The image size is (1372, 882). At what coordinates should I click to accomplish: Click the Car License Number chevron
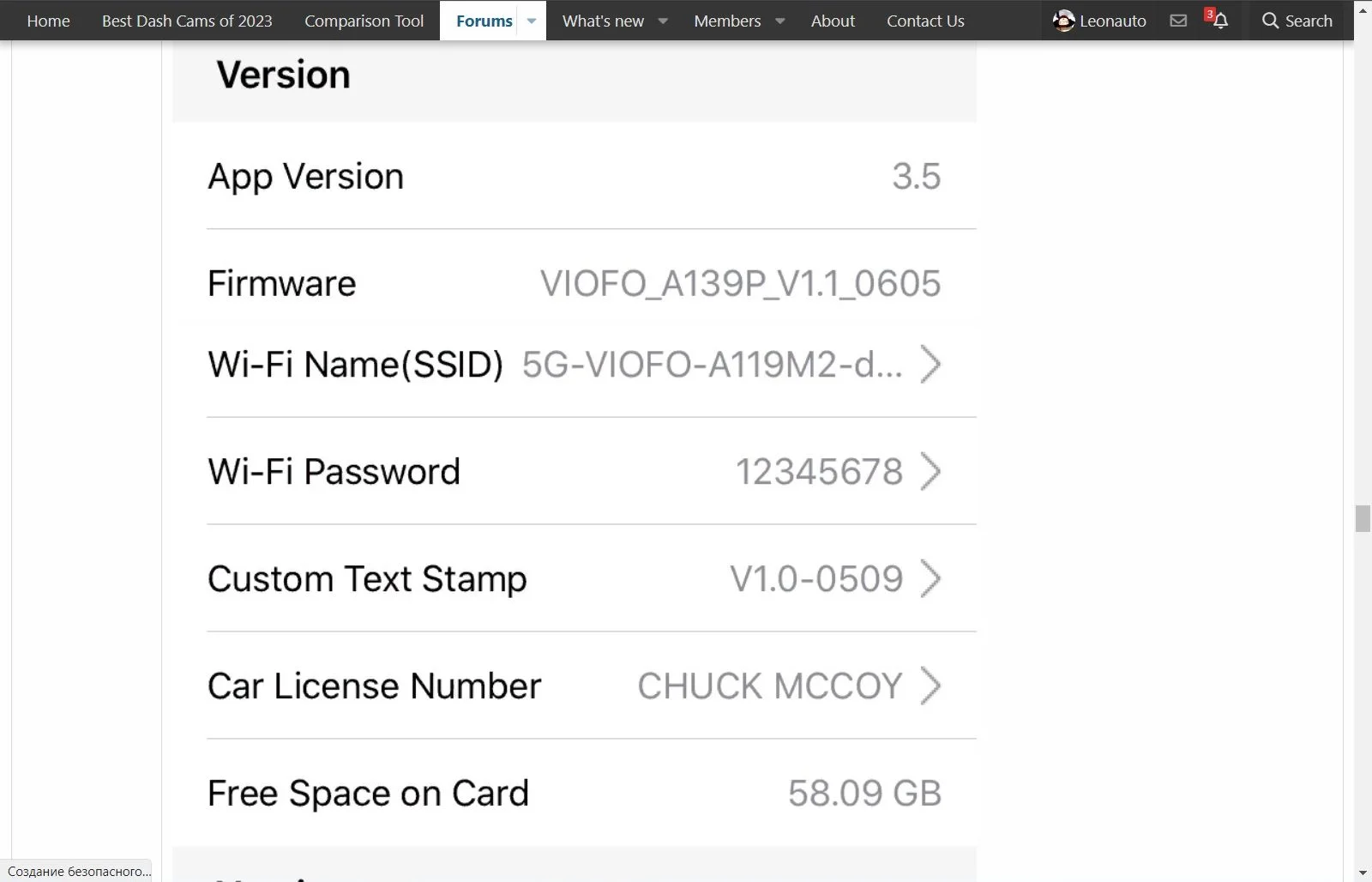click(x=930, y=686)
